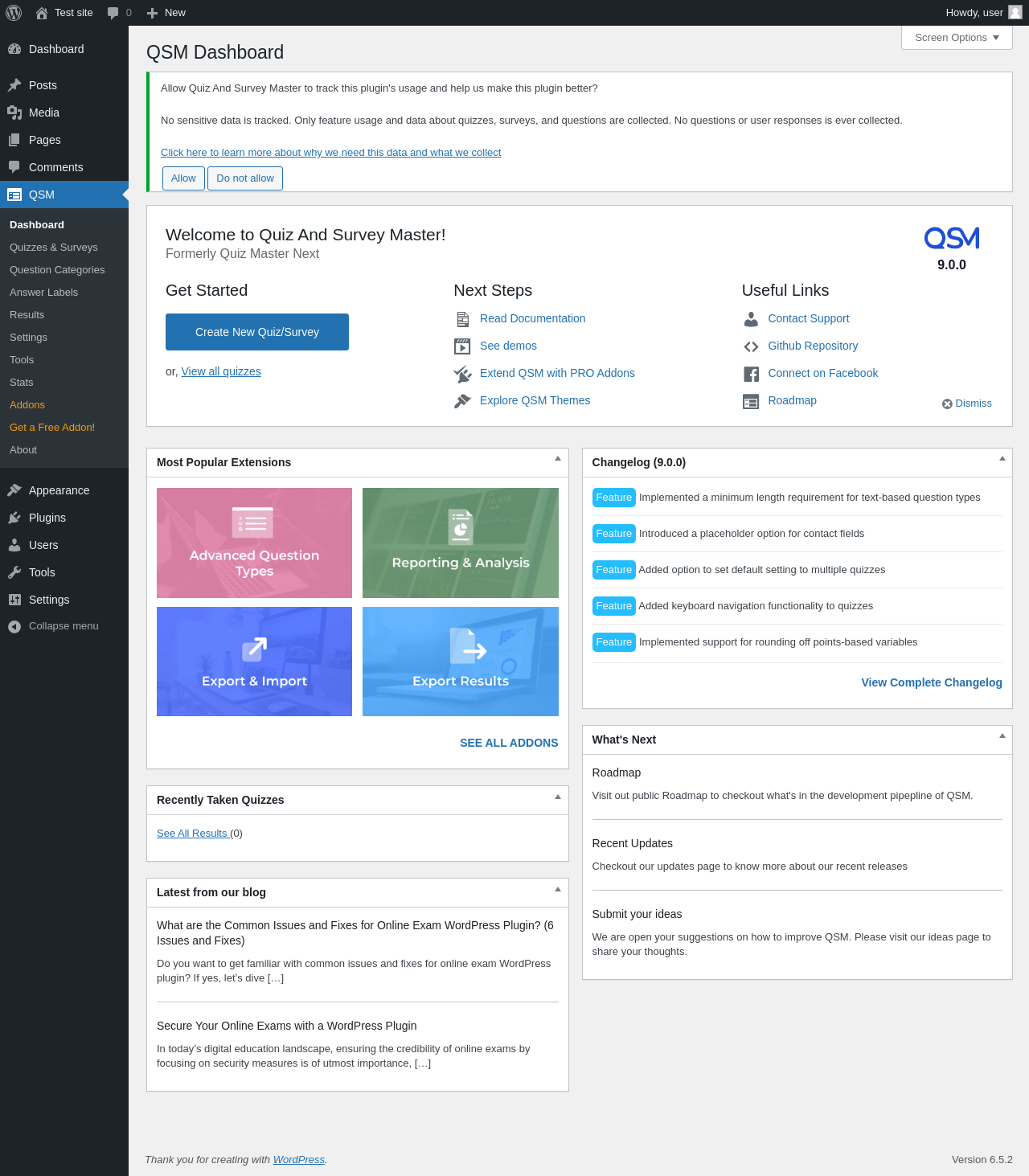The image size is (1029, 1176).
Task: Click the user avatar in the admin bar
Action: 1015,12
